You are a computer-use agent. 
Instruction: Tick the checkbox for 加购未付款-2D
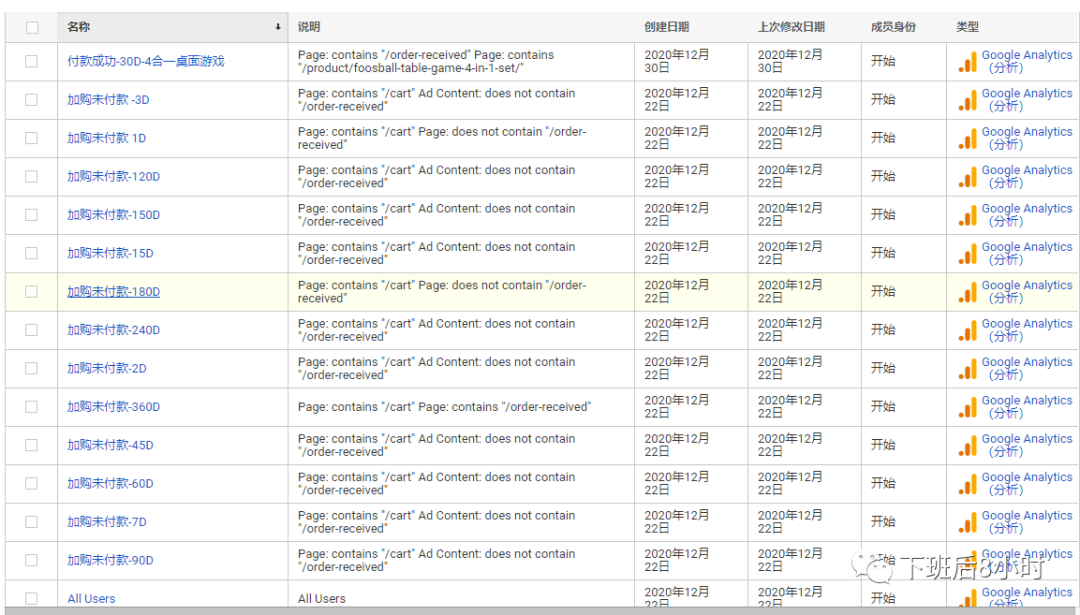(x=32, y=368)
